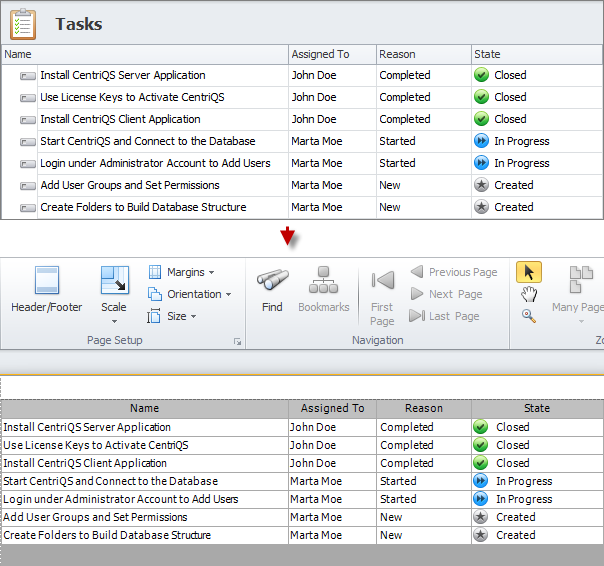Viewport: 604px width, 566px height.
Task: Open the Bookmarks panel
Action: point(324,290)
